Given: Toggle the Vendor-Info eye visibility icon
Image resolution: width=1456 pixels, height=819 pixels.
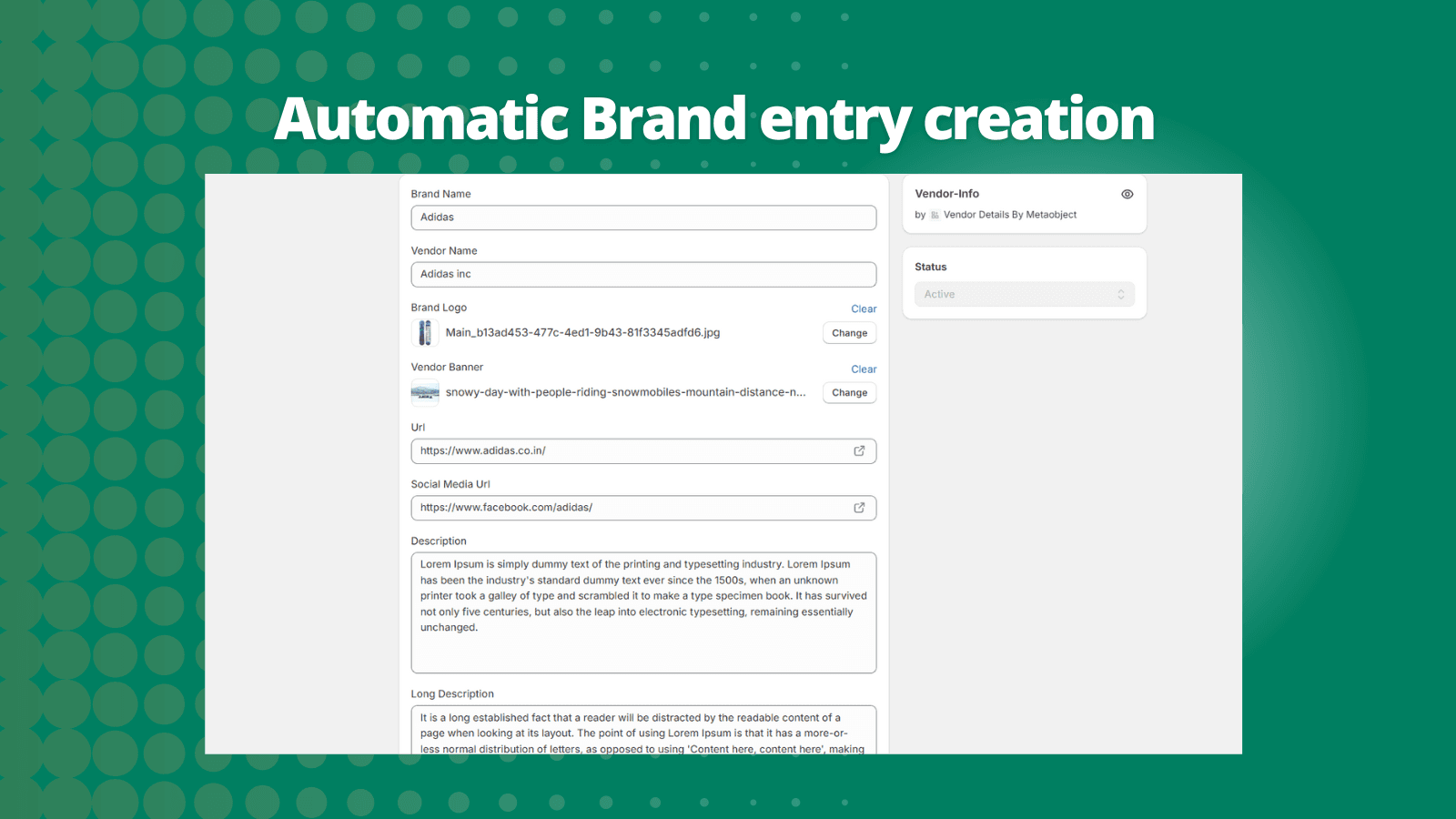Looking at the screenshot, I should [1127, 194].
